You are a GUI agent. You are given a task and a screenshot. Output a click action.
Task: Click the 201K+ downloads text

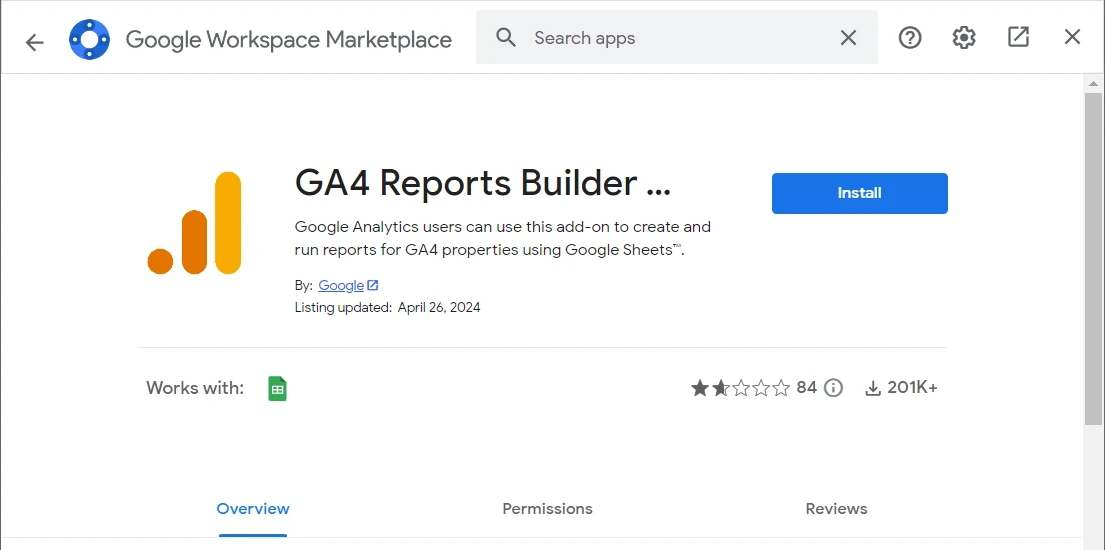pos(913,388)
